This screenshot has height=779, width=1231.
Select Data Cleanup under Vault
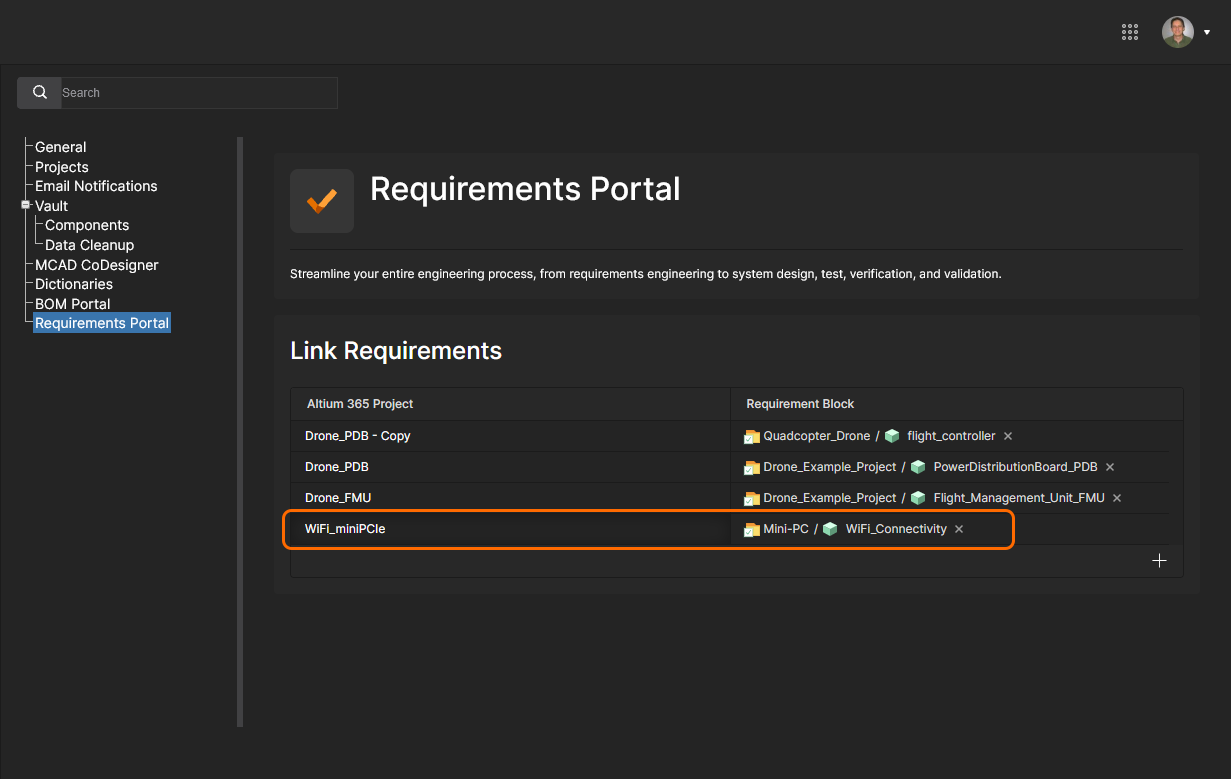(89, 245)
